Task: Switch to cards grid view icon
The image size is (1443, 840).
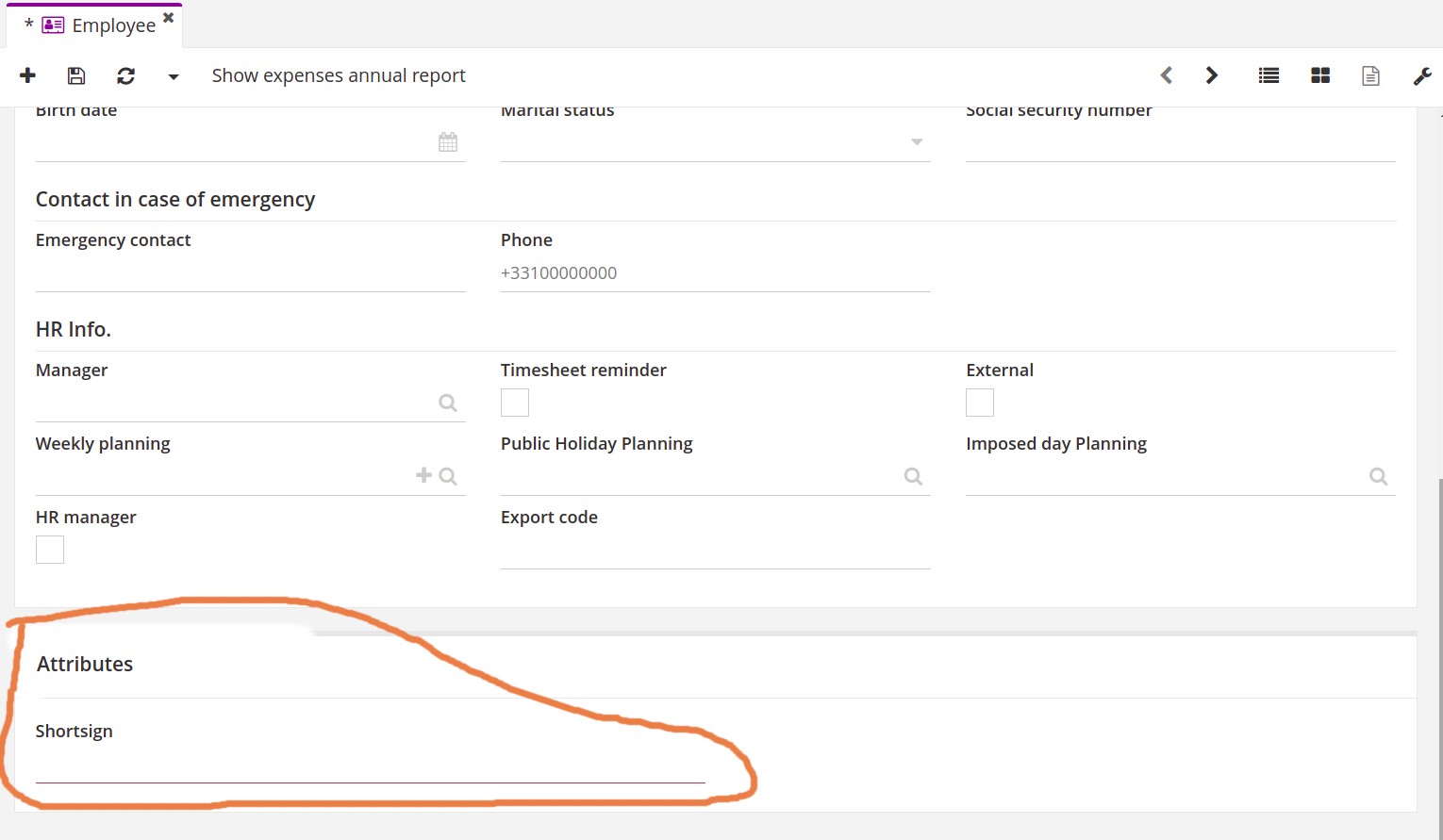Action: [1320, 75]
